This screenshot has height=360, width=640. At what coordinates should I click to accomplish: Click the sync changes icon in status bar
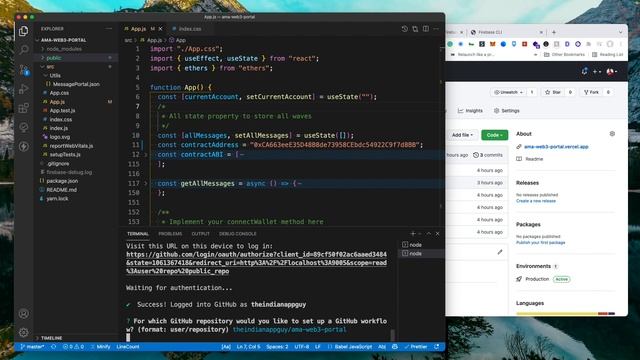53,347
